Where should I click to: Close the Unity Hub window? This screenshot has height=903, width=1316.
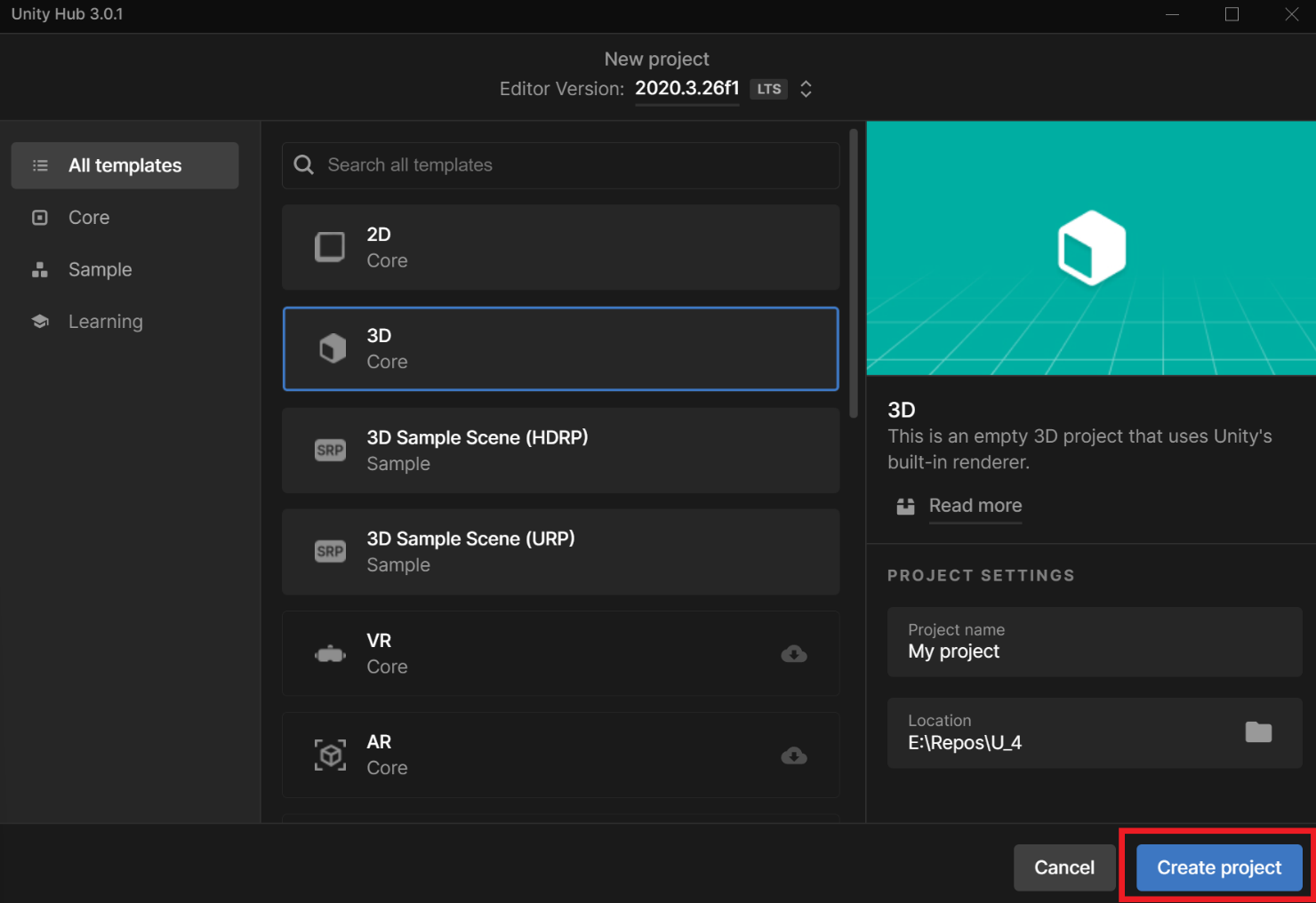pos(1291,14)
